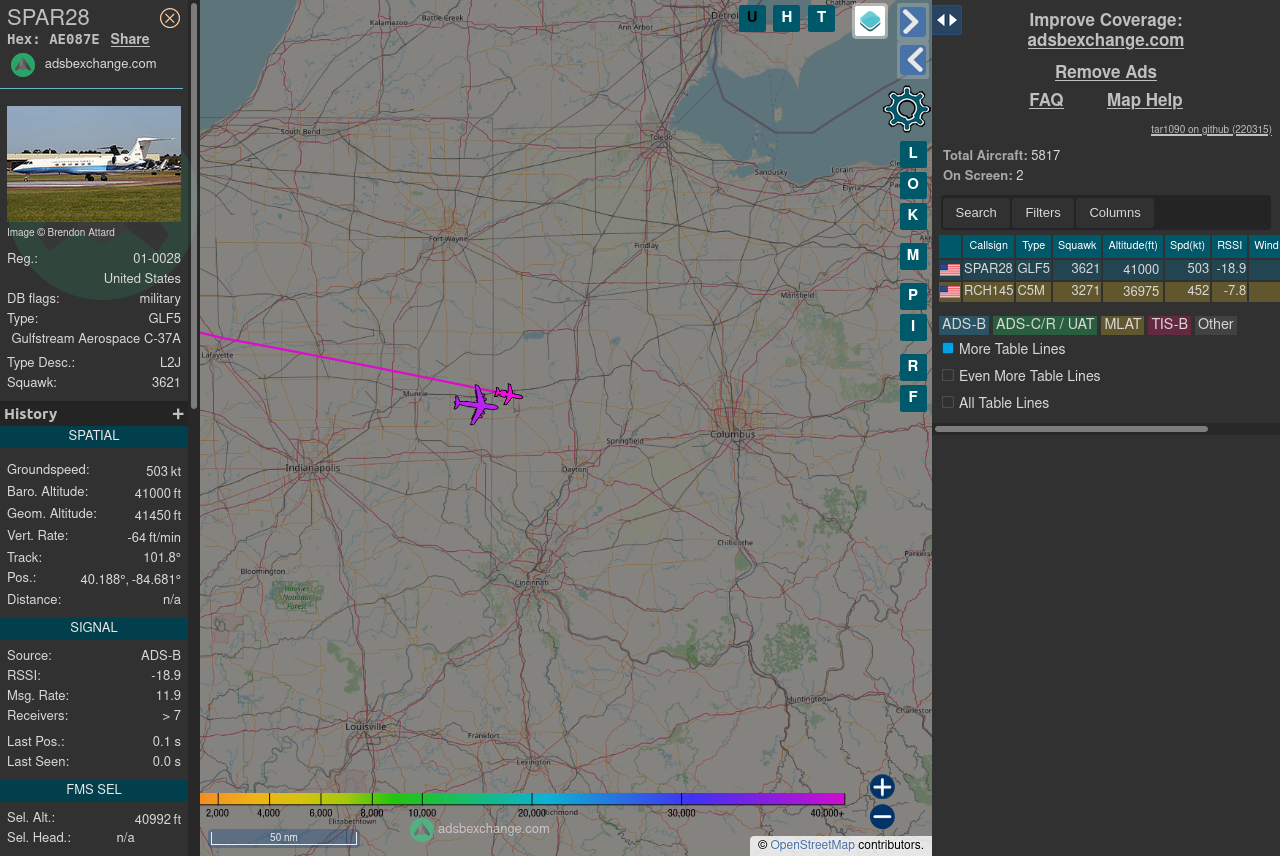Click the H map button
1280x856 pixels.
787,18
